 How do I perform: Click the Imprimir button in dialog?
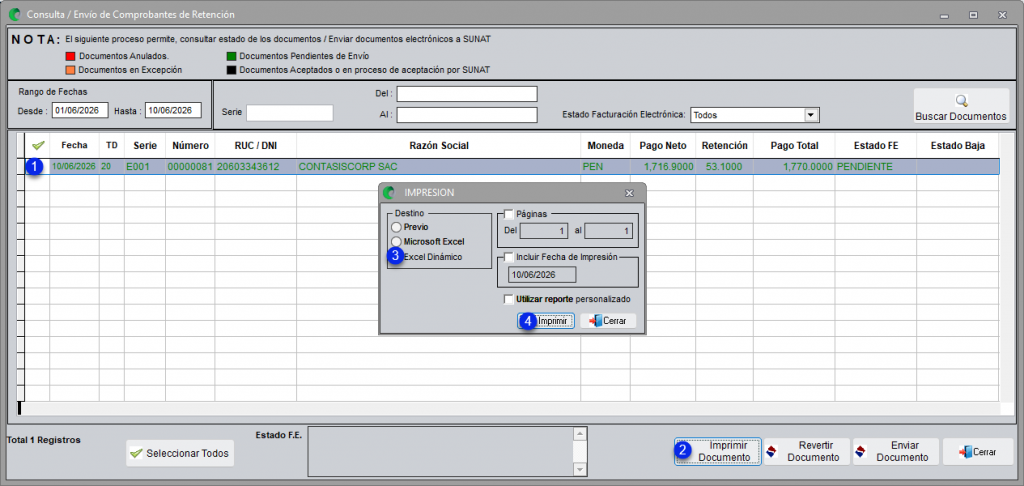pos(547,321)
